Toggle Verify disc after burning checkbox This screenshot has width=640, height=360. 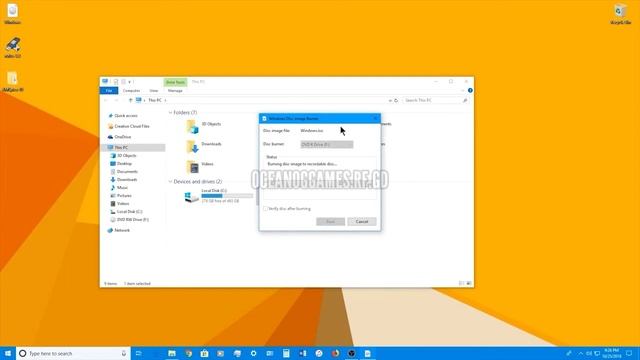(265, 209)
